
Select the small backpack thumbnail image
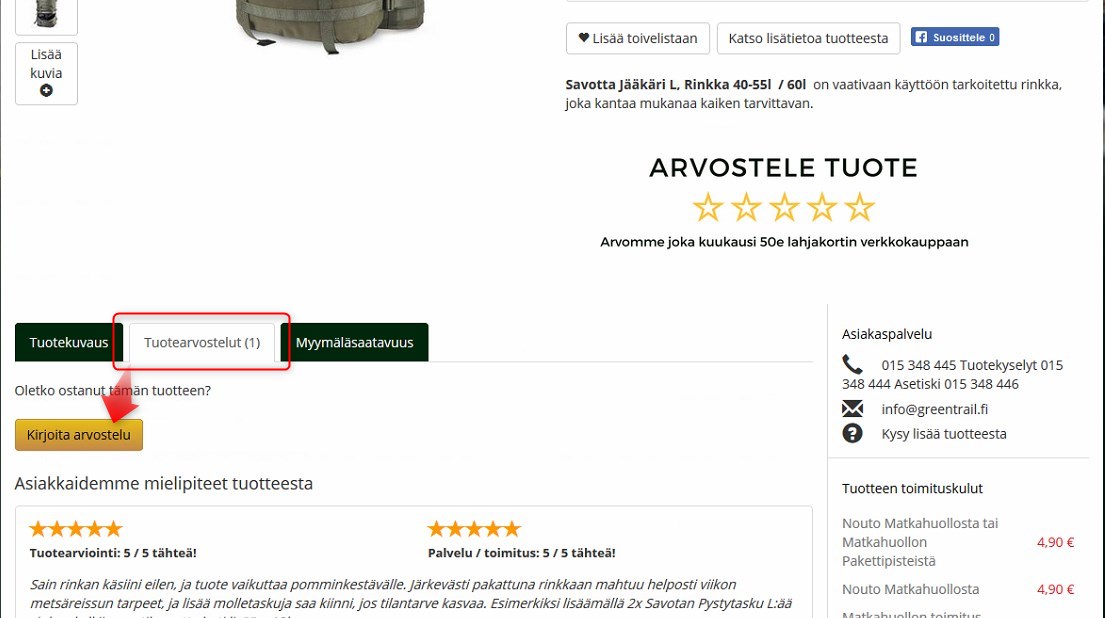(47, 16)
